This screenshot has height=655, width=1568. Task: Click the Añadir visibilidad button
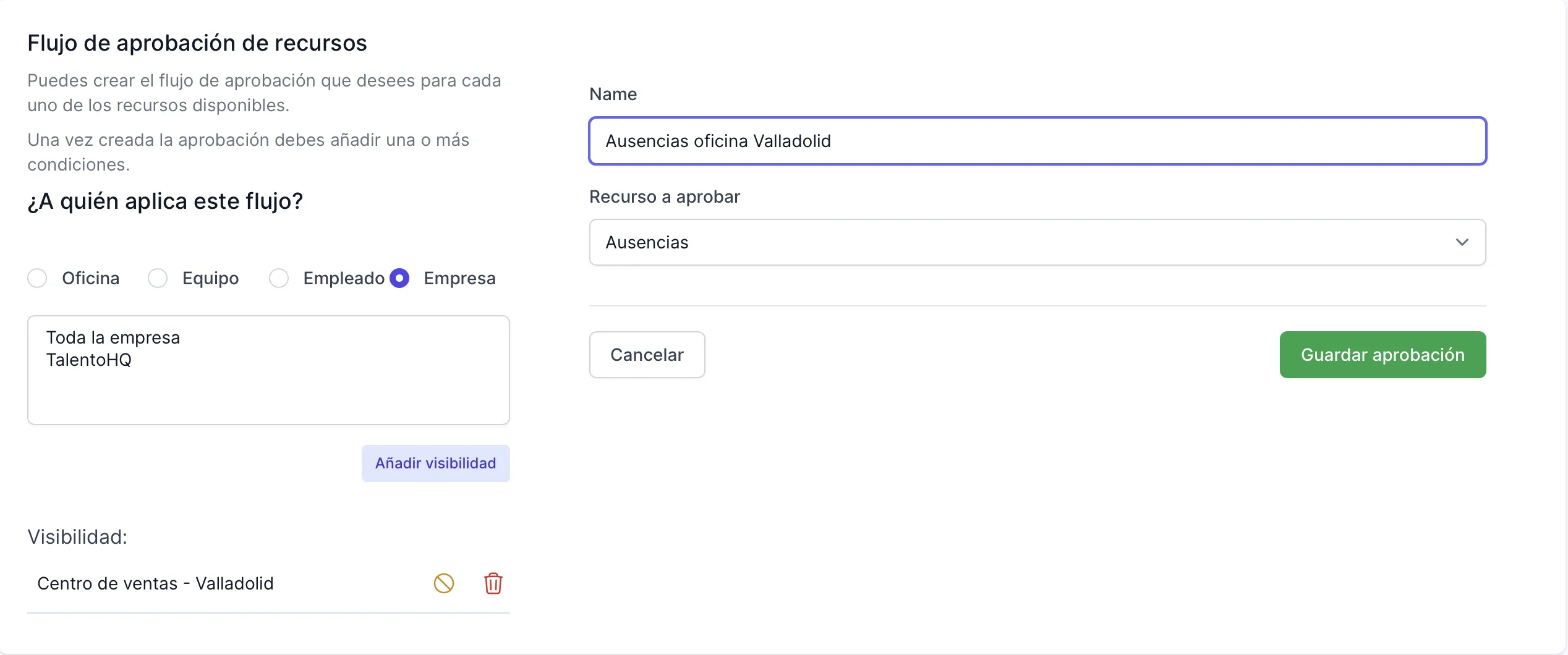coord(435,463)
